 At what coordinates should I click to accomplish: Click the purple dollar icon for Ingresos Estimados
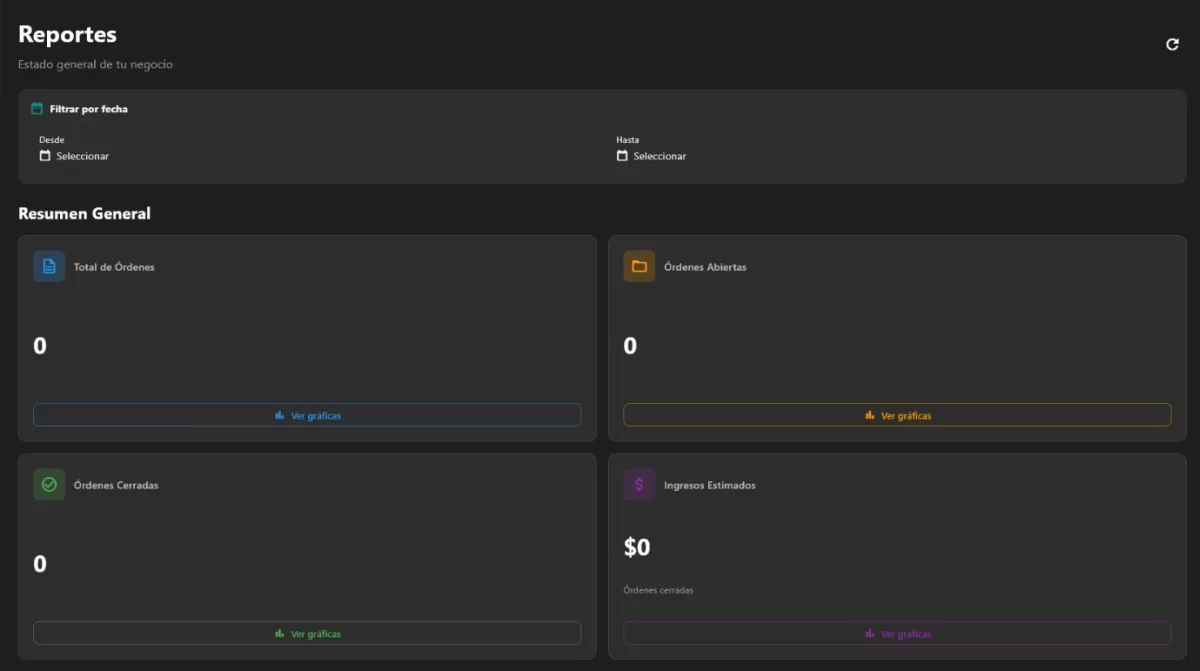pos(639,485)
